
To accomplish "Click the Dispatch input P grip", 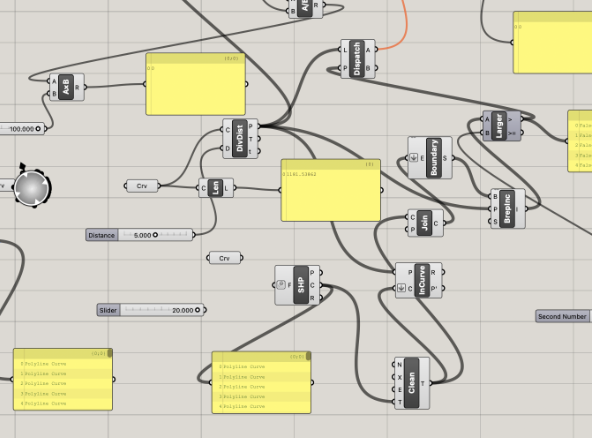I will [340, 69].
